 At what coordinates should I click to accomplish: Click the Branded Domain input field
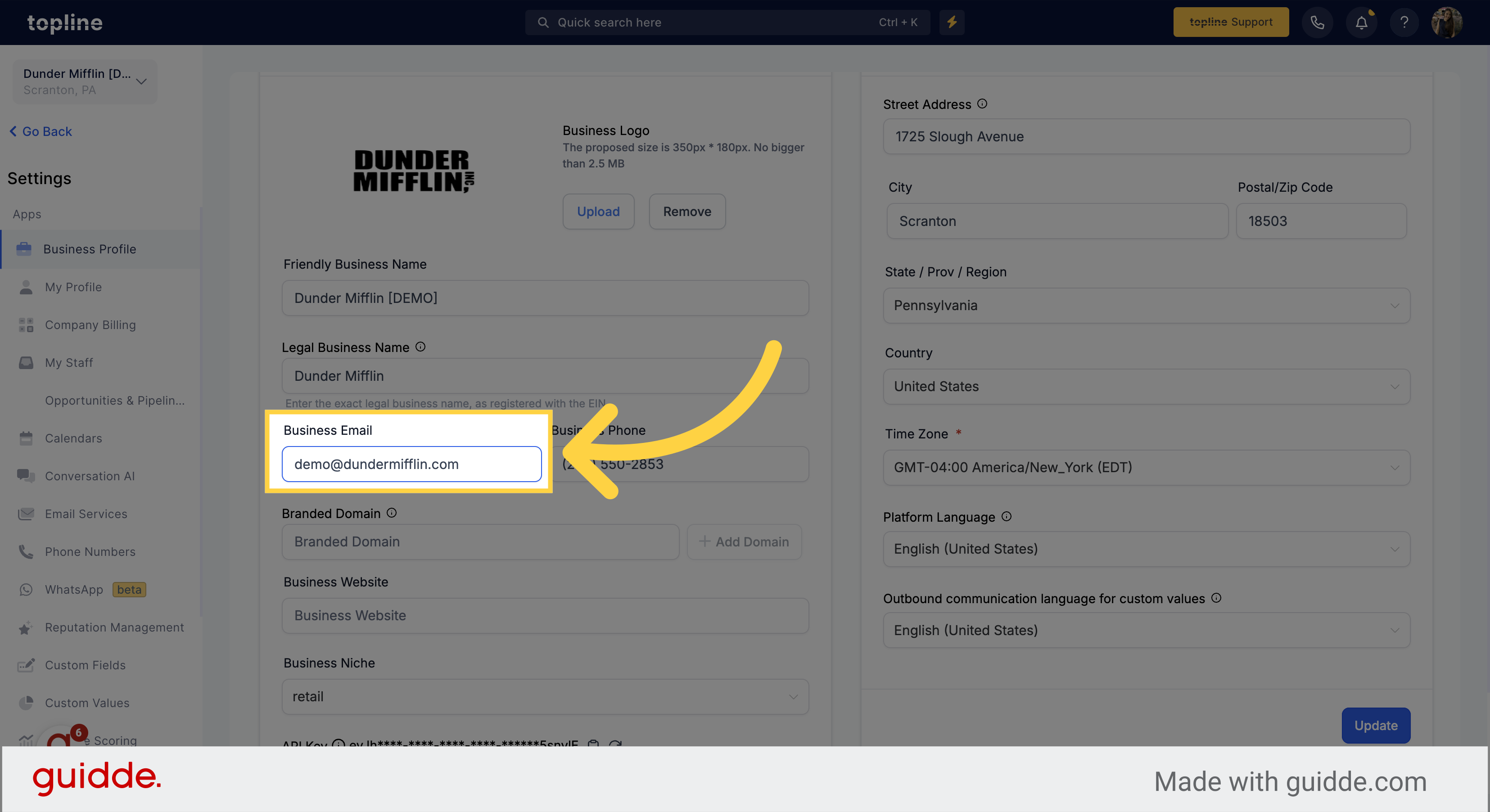[480, 542]
